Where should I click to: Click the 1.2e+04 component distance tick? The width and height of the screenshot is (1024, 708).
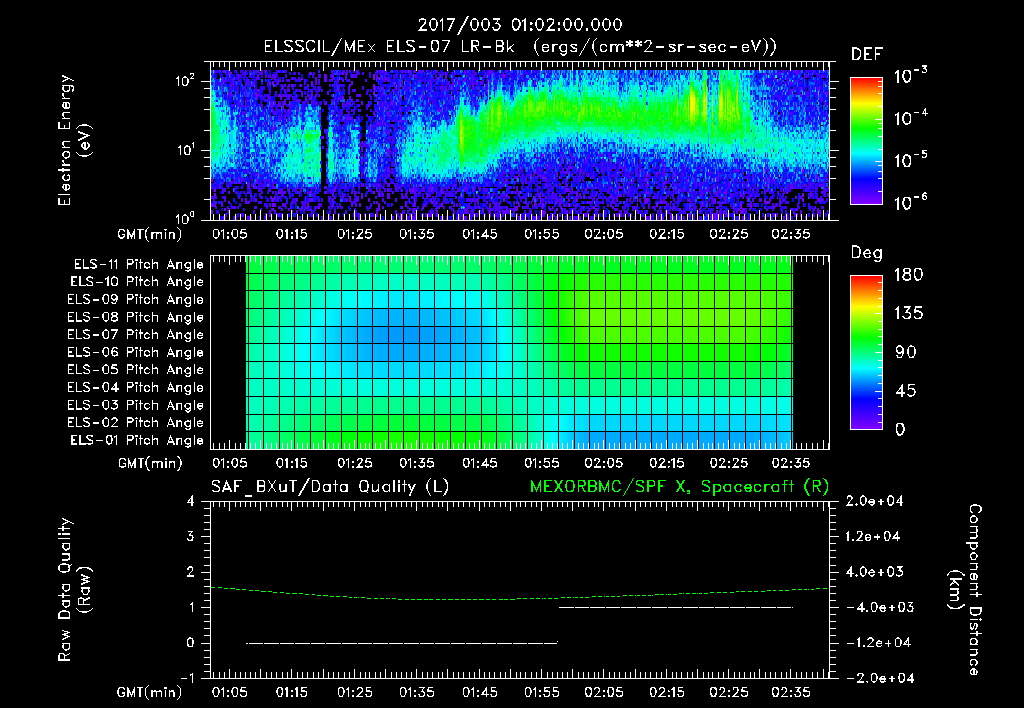tap(874, 536)
